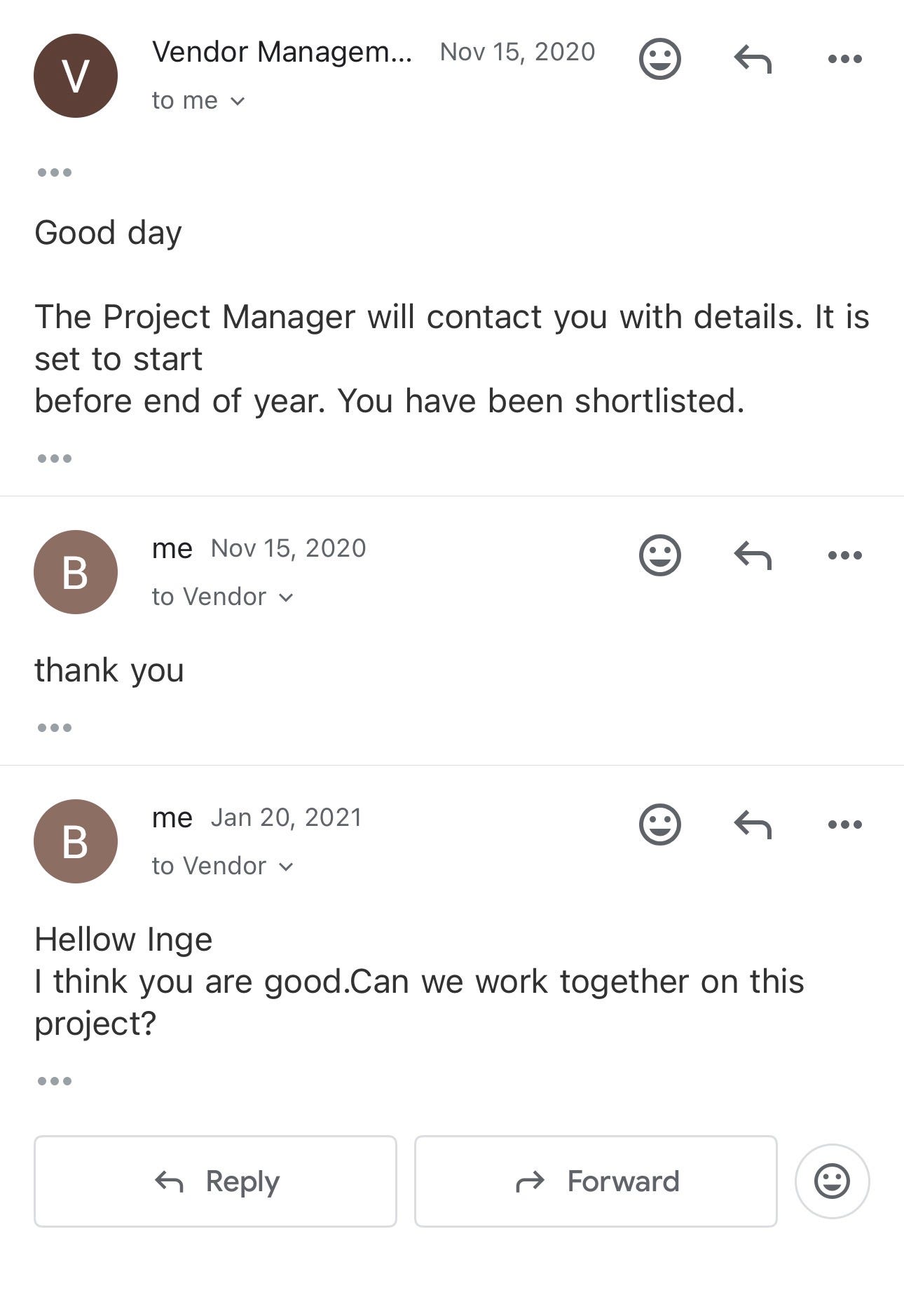Expand 'to Vendor' details on Nov 15 message
This screenshot has width=904, height=1316.
(223, 597)
